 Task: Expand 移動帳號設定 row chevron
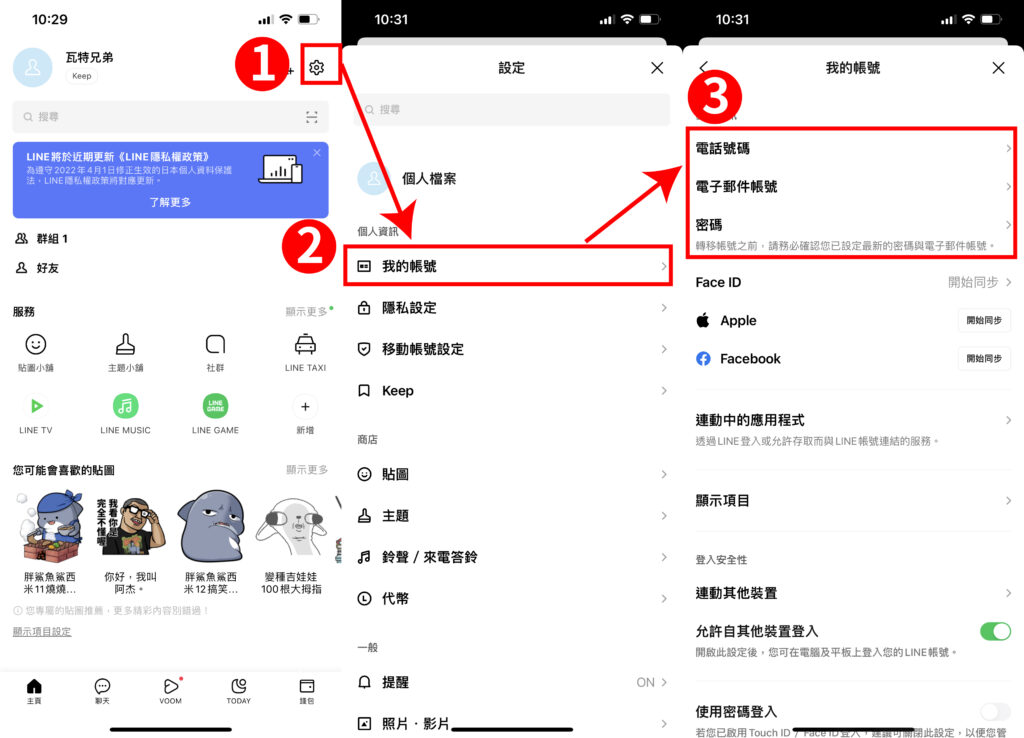pyautogui.click(x=664, y=349)
